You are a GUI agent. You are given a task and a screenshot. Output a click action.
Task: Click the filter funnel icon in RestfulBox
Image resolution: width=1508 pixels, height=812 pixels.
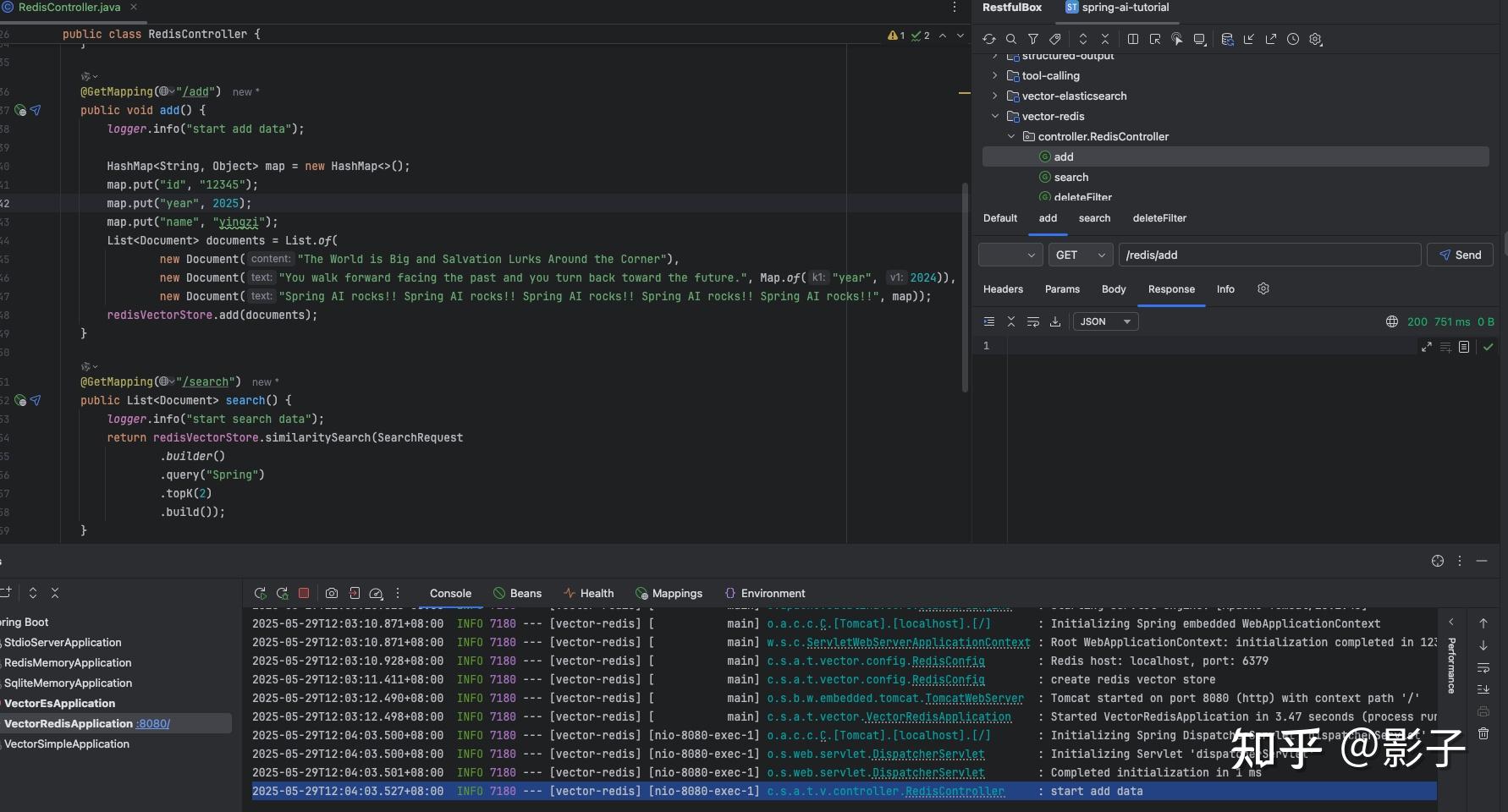point(1032,39)
